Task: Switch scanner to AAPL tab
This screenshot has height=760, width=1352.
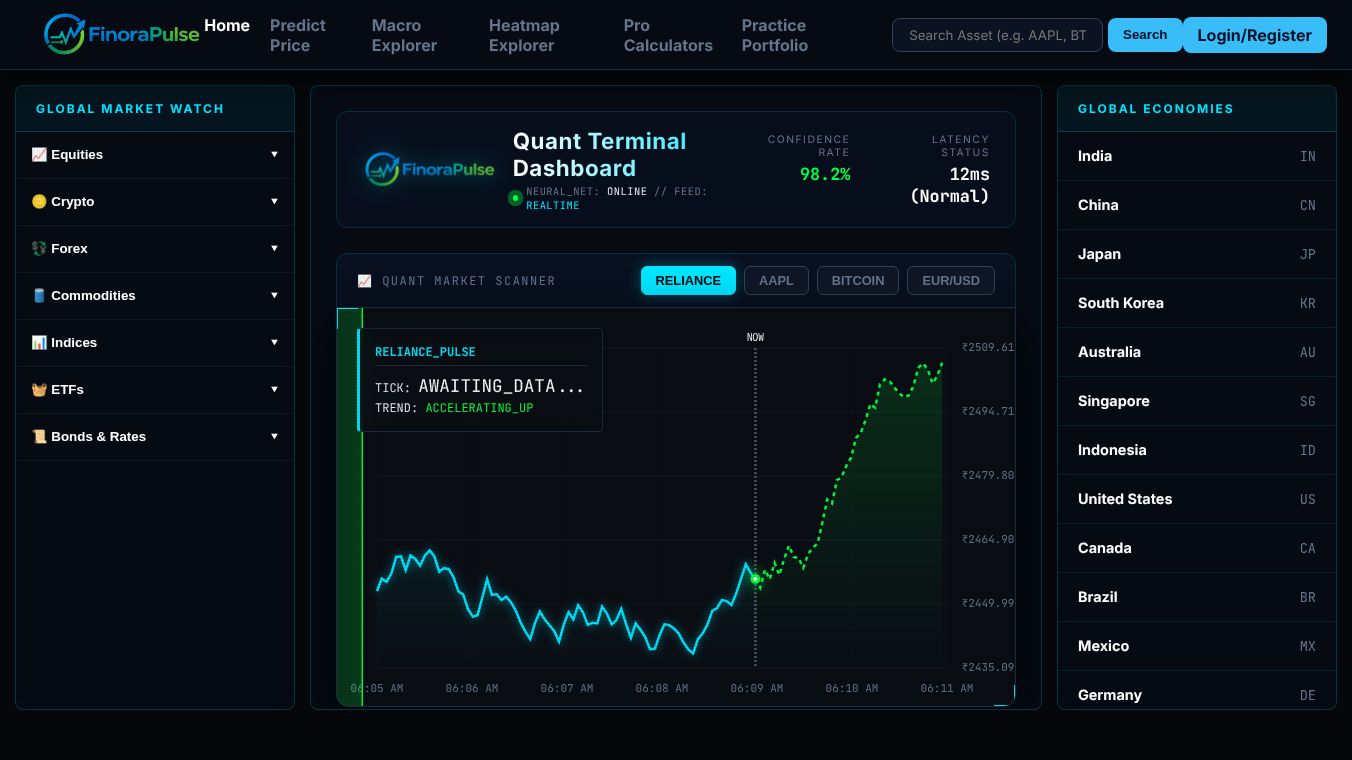Action: (776, 281)
